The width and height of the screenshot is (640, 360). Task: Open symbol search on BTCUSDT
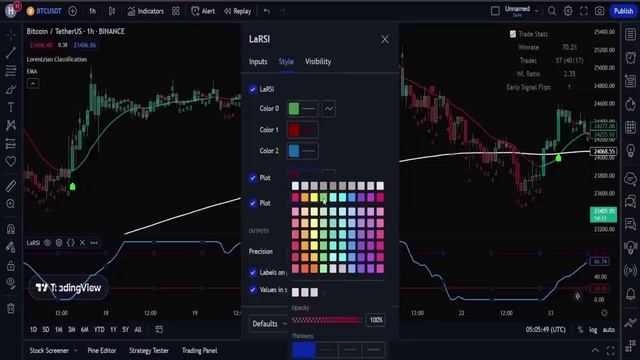(44, 11)
